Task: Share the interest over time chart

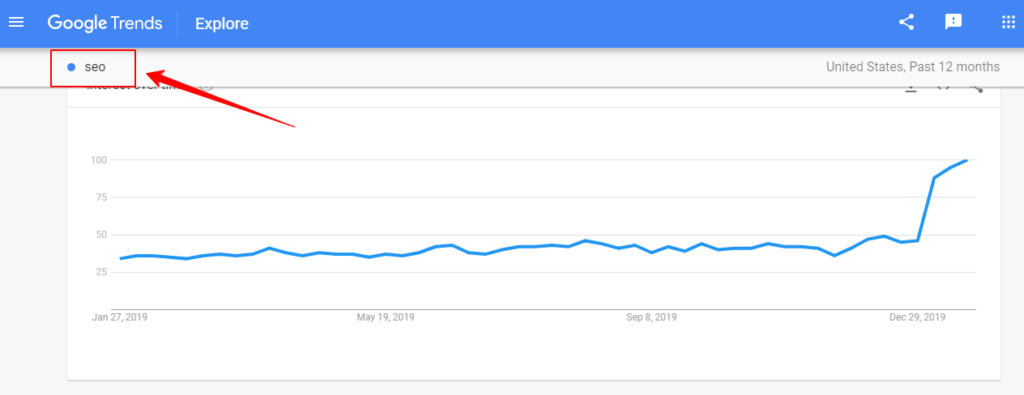Action: coord(976,89)
